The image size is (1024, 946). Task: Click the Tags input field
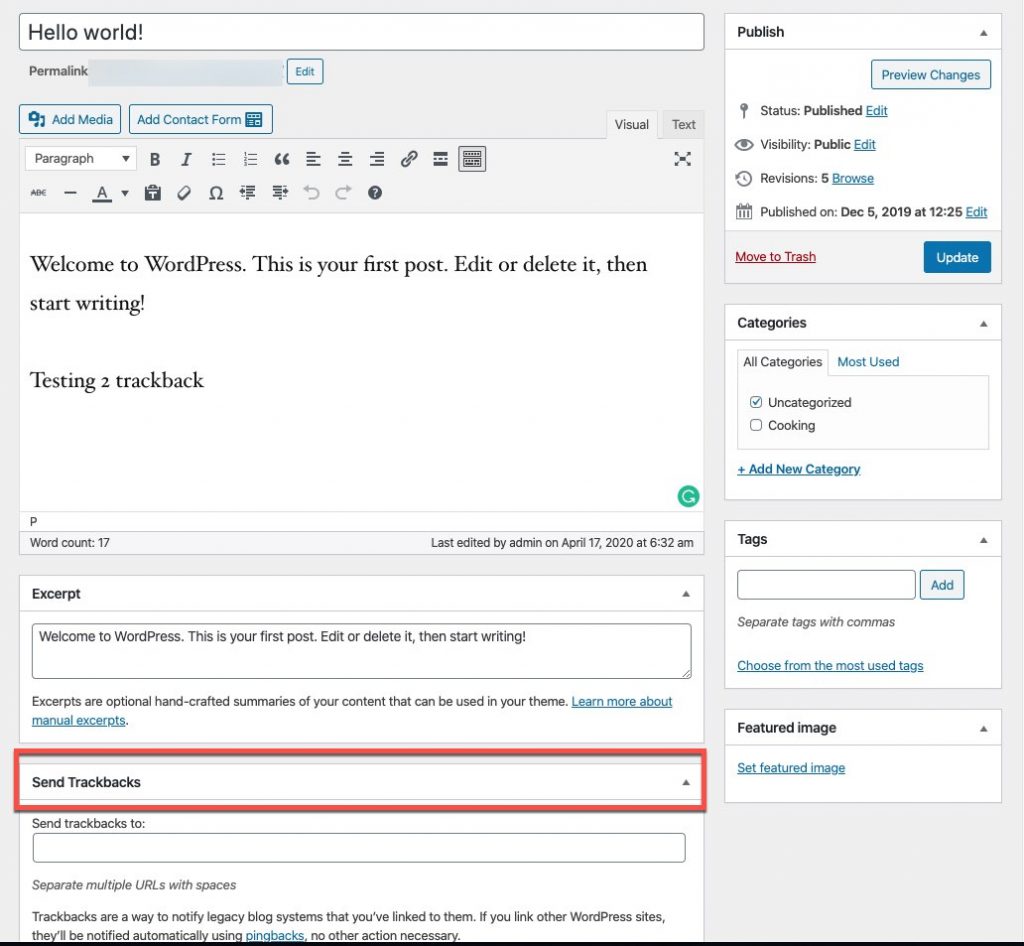[826, 585]
